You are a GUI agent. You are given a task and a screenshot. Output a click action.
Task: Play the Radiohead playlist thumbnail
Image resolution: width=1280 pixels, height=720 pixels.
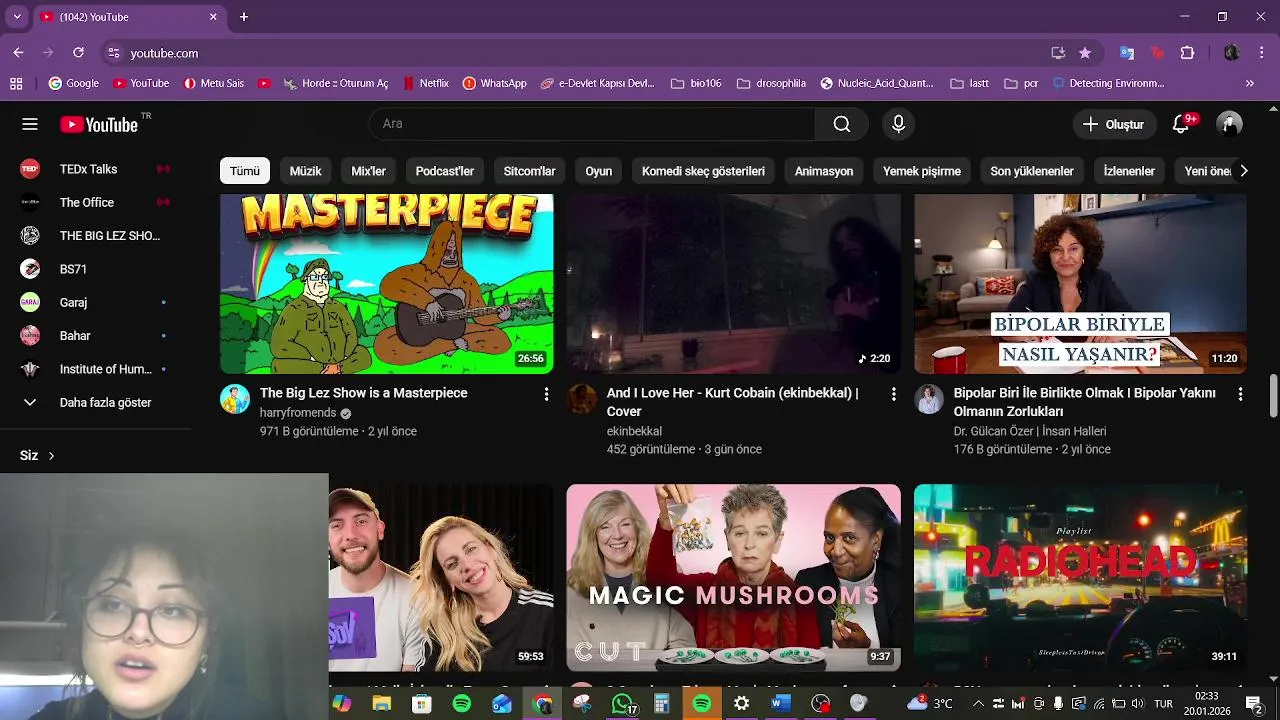click(x=1080, y=578)
